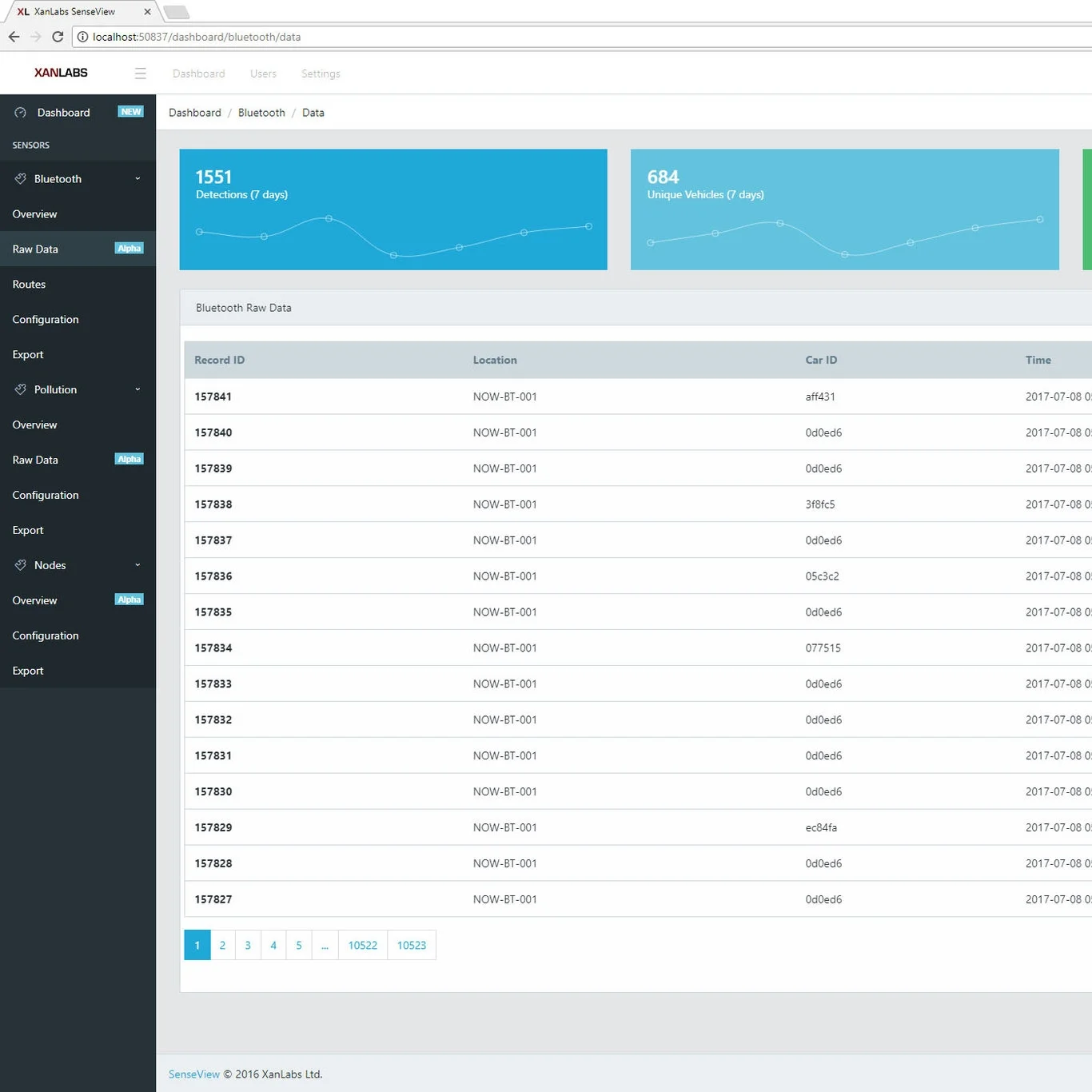Collapse the Bluetooth sidebar section chevron
Viewport: 1092px width, 1092px height.
coord(137,179)
